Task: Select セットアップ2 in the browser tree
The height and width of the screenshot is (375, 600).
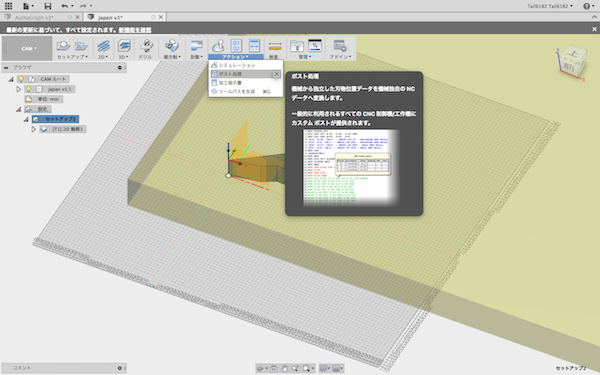Action: click(56, 119)
